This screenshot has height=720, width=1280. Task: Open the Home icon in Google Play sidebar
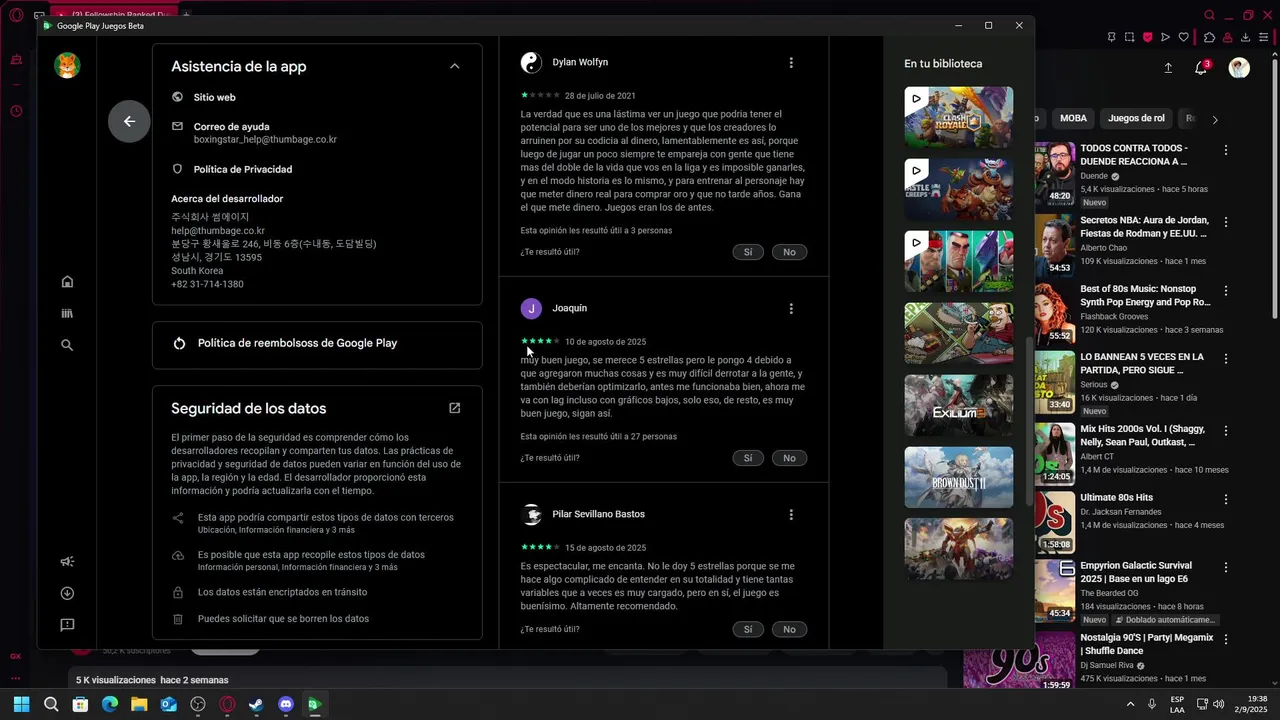pyautogui.click(x=67, y=282)
